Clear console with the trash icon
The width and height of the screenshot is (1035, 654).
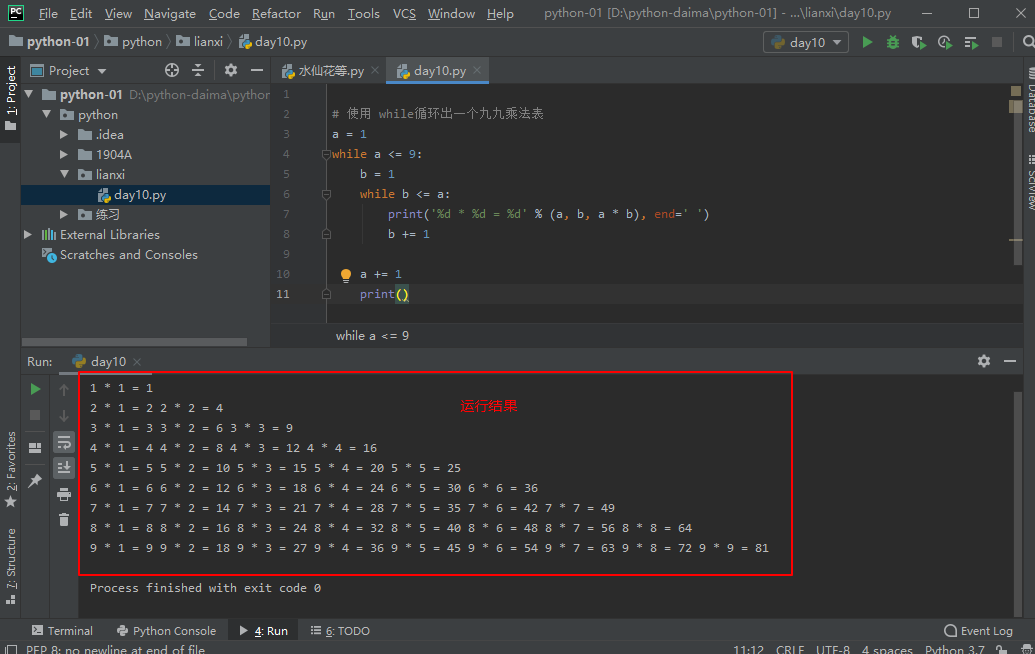(x=63, y=520)
